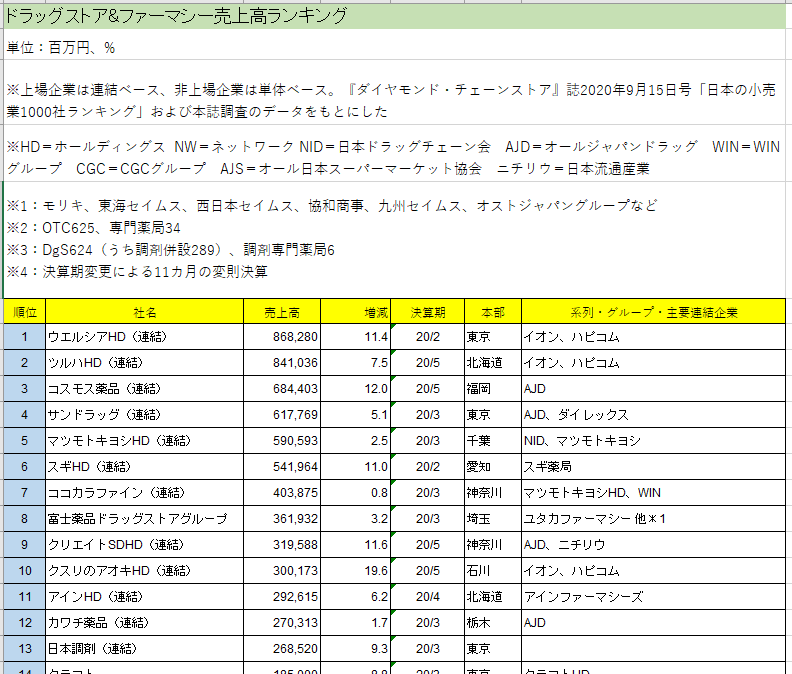Click the 決算期 column header
Image resolution: width=792 pixels, height=674 pixels.
click(x=428, y=312)
